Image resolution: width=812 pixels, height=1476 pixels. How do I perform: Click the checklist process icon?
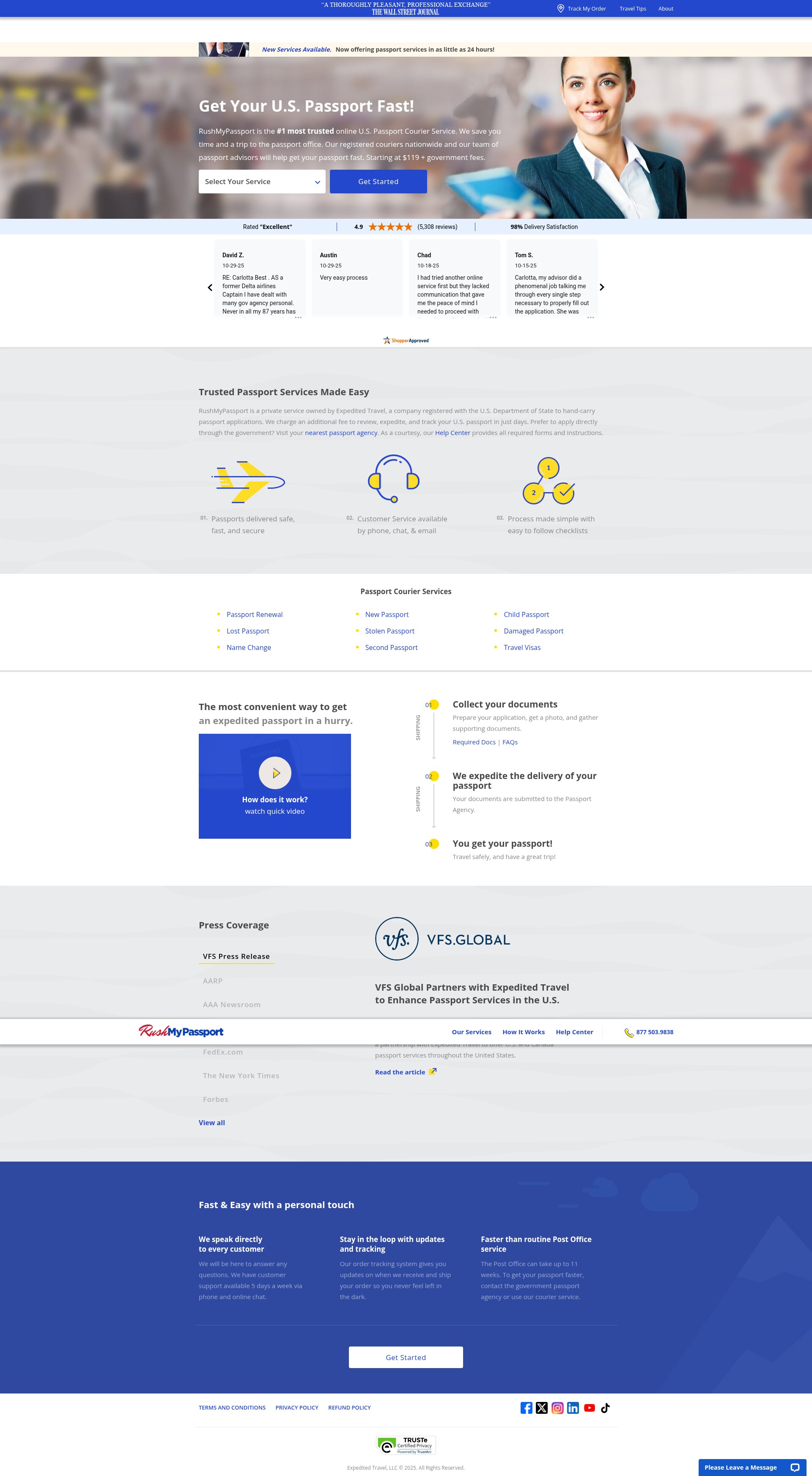tap(549, 481)
